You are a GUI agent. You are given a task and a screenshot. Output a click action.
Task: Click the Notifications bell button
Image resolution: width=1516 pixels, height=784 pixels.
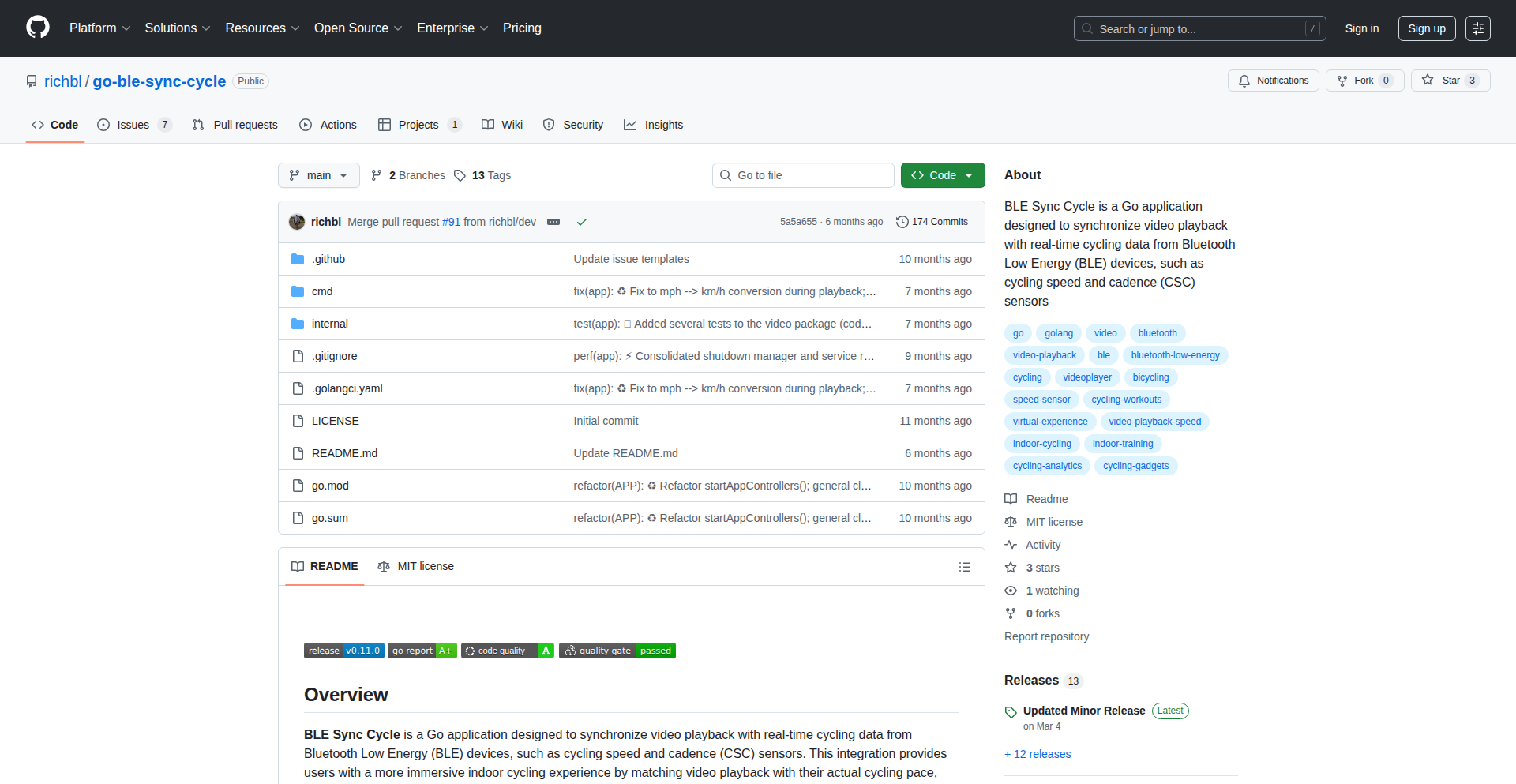coord(1274,81)
